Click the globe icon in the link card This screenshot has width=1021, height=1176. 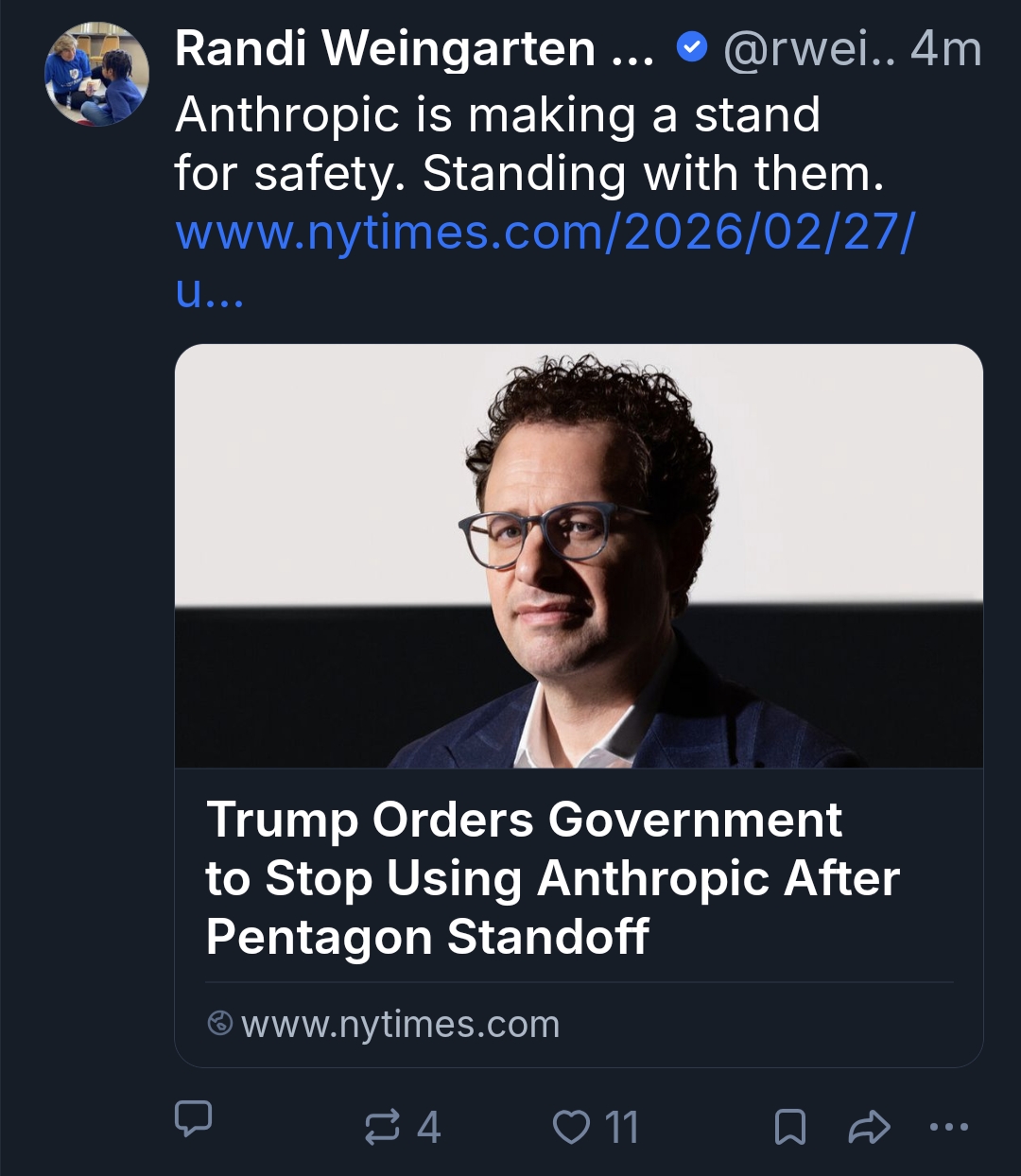219,1023
